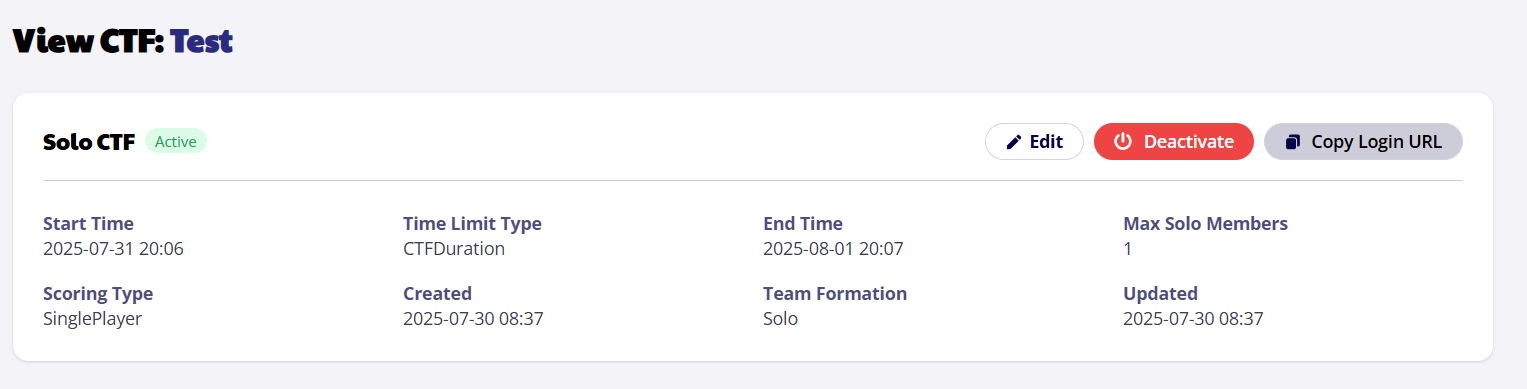Deactivate the Solo CTF

point(1173,142)
